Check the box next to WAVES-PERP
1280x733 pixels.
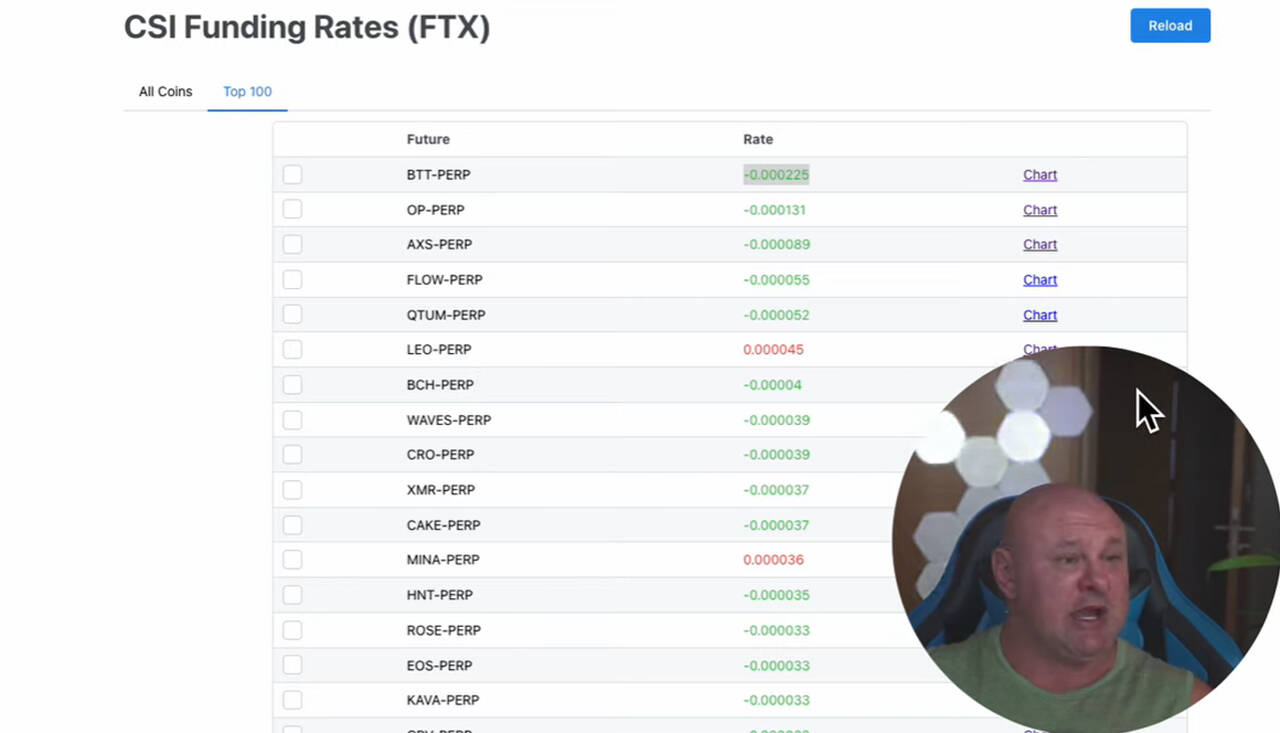click(x=292, y=420)
